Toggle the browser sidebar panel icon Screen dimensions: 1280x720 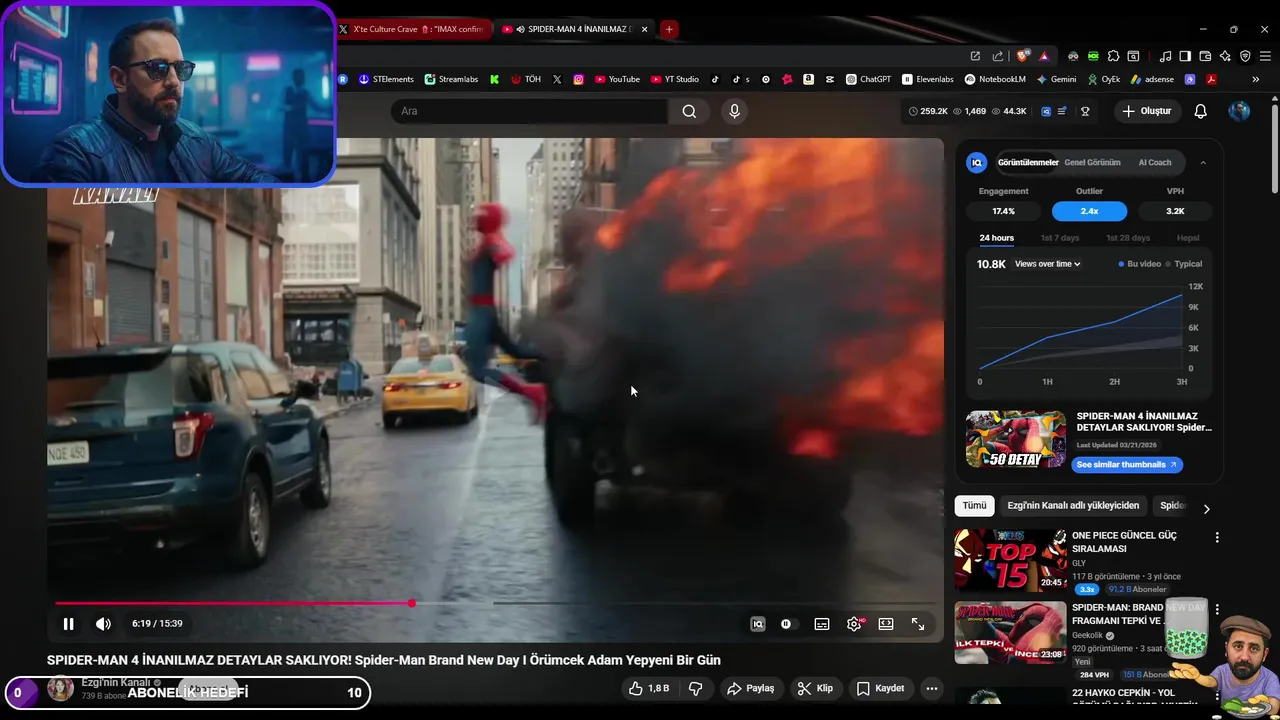click(1185, 56)
